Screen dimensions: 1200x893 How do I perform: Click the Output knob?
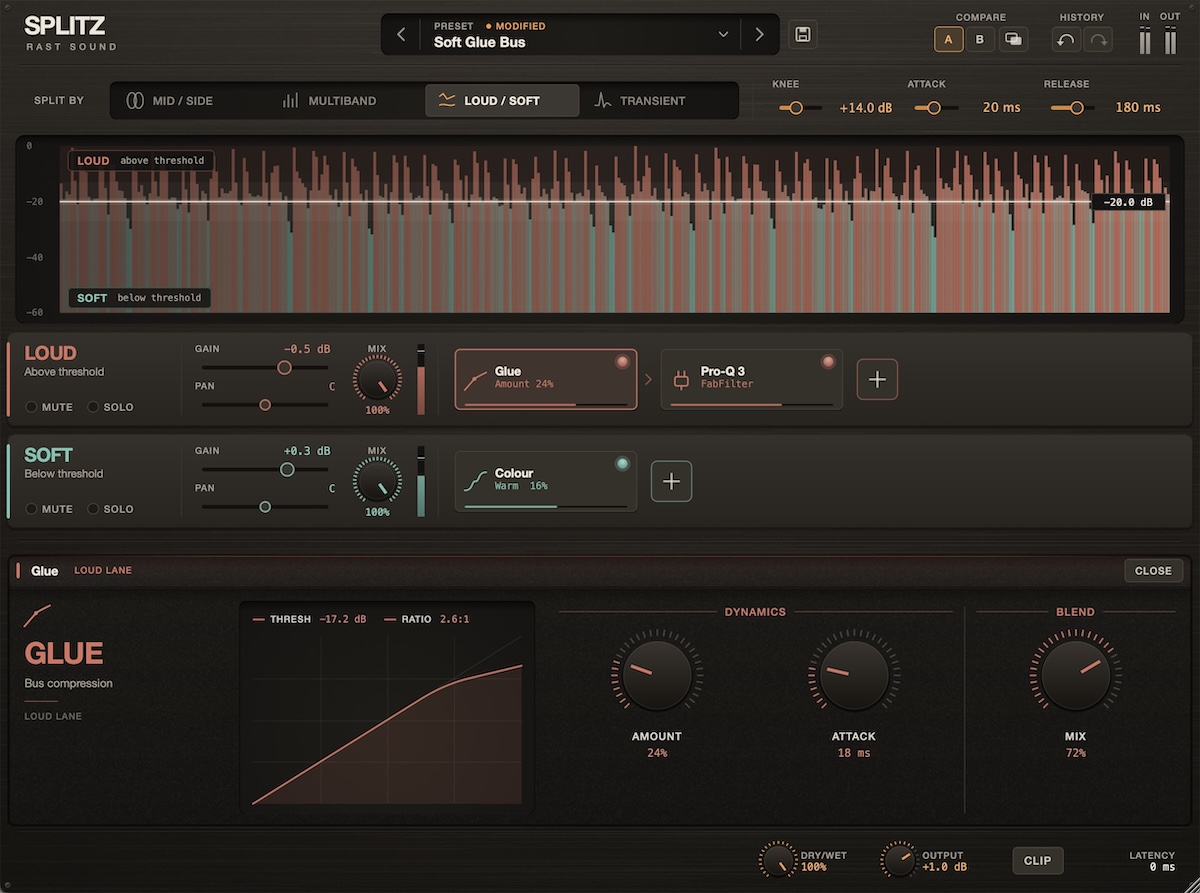(898, 860)
